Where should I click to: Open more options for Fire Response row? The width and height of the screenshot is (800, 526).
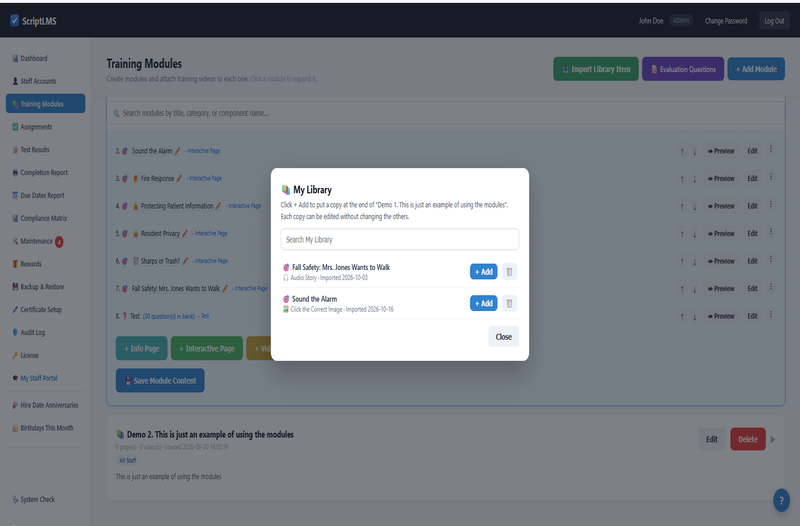[x=771, y=177]
